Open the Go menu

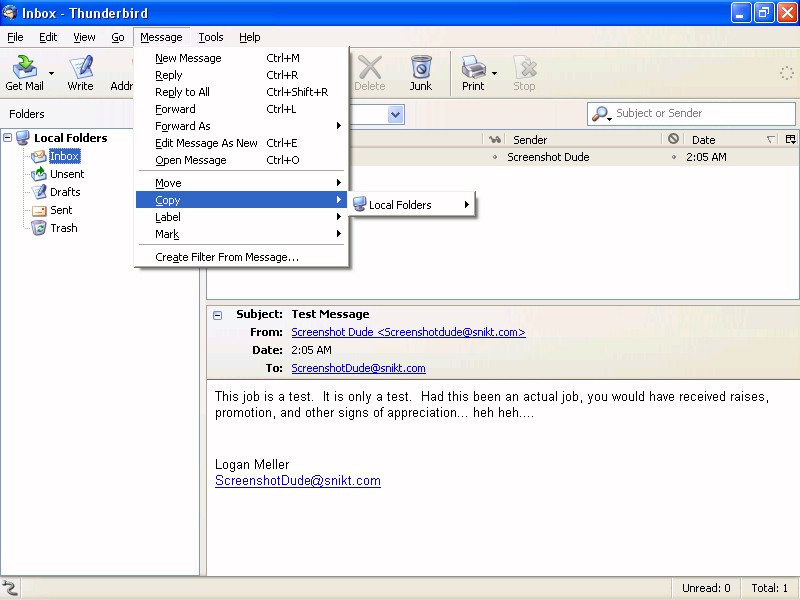[118, 37]
